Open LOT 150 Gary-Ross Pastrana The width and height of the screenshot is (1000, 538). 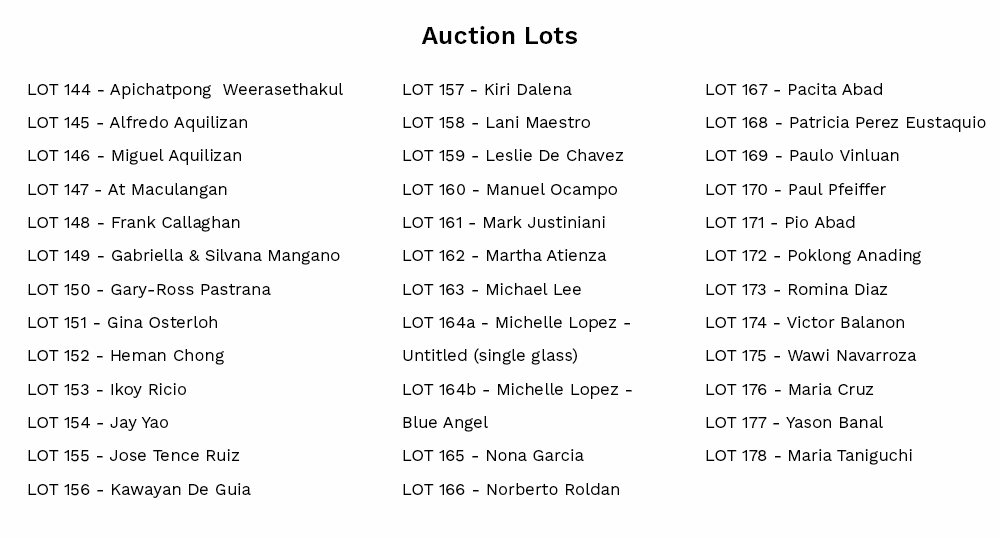click(149, 290)
